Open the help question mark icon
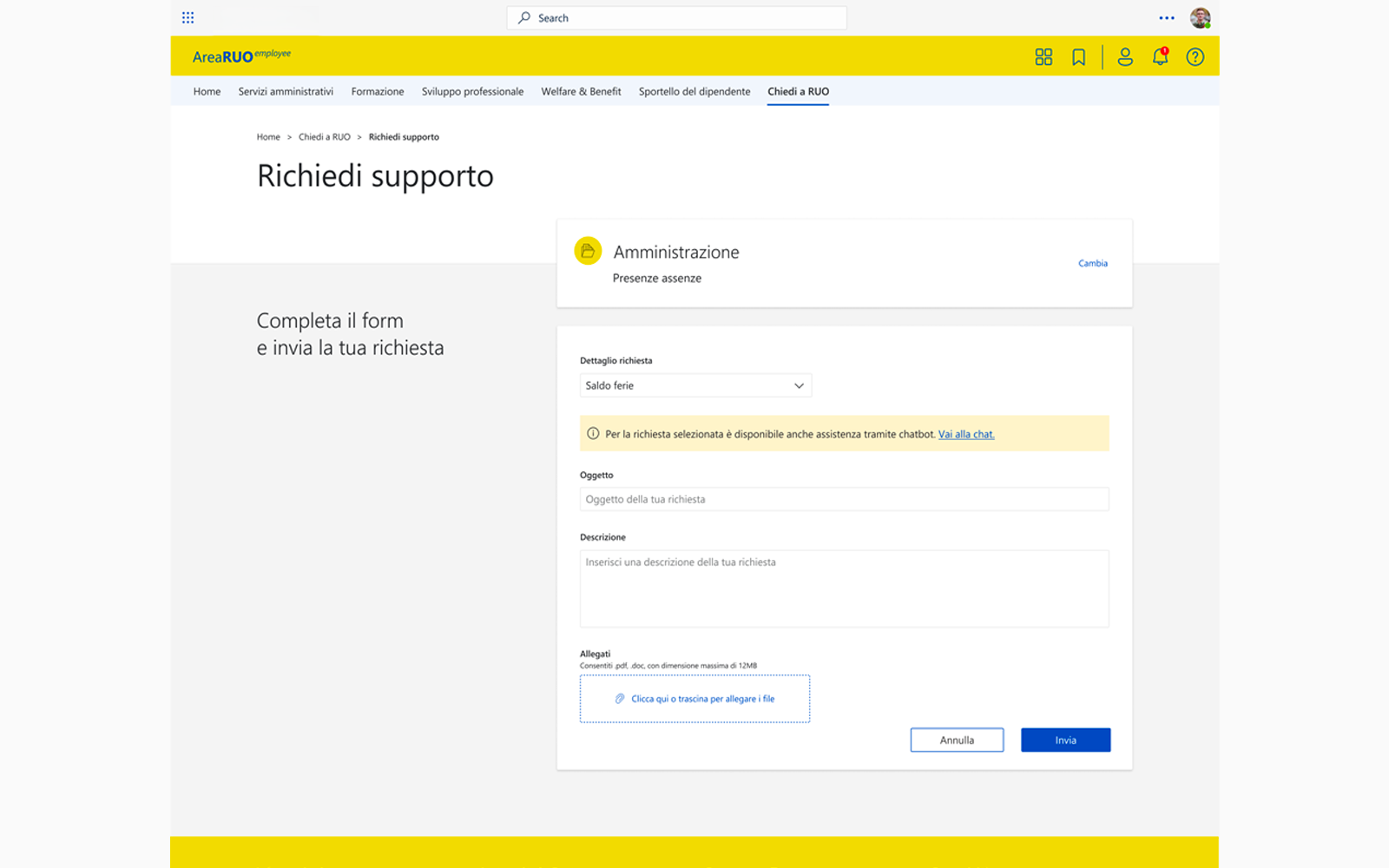1389x868 pixels. [x=1195, y=56]
